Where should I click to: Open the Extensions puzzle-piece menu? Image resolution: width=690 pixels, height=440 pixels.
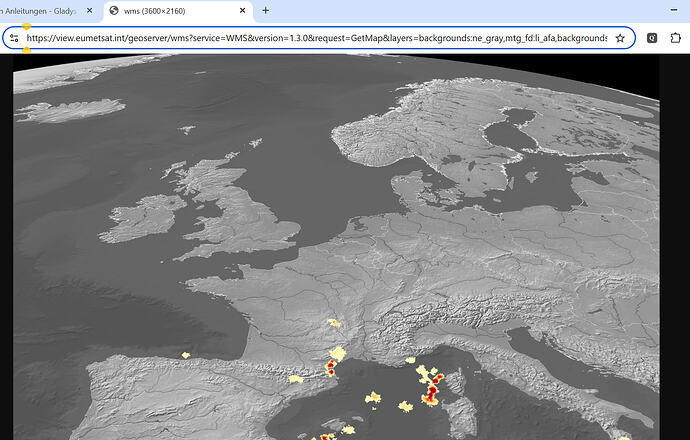coord(675,38)
